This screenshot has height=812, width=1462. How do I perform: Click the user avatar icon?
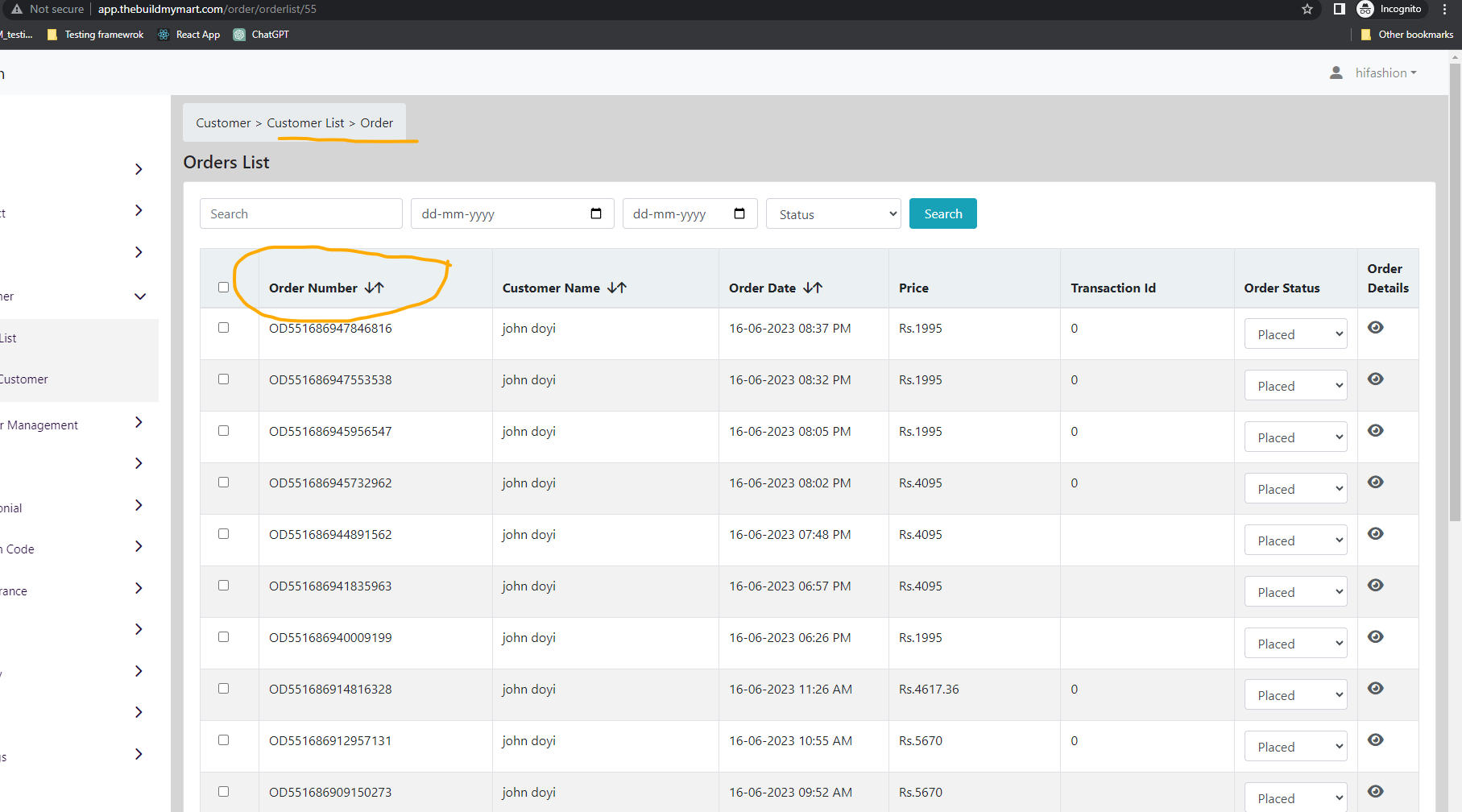pos(1336,72)
